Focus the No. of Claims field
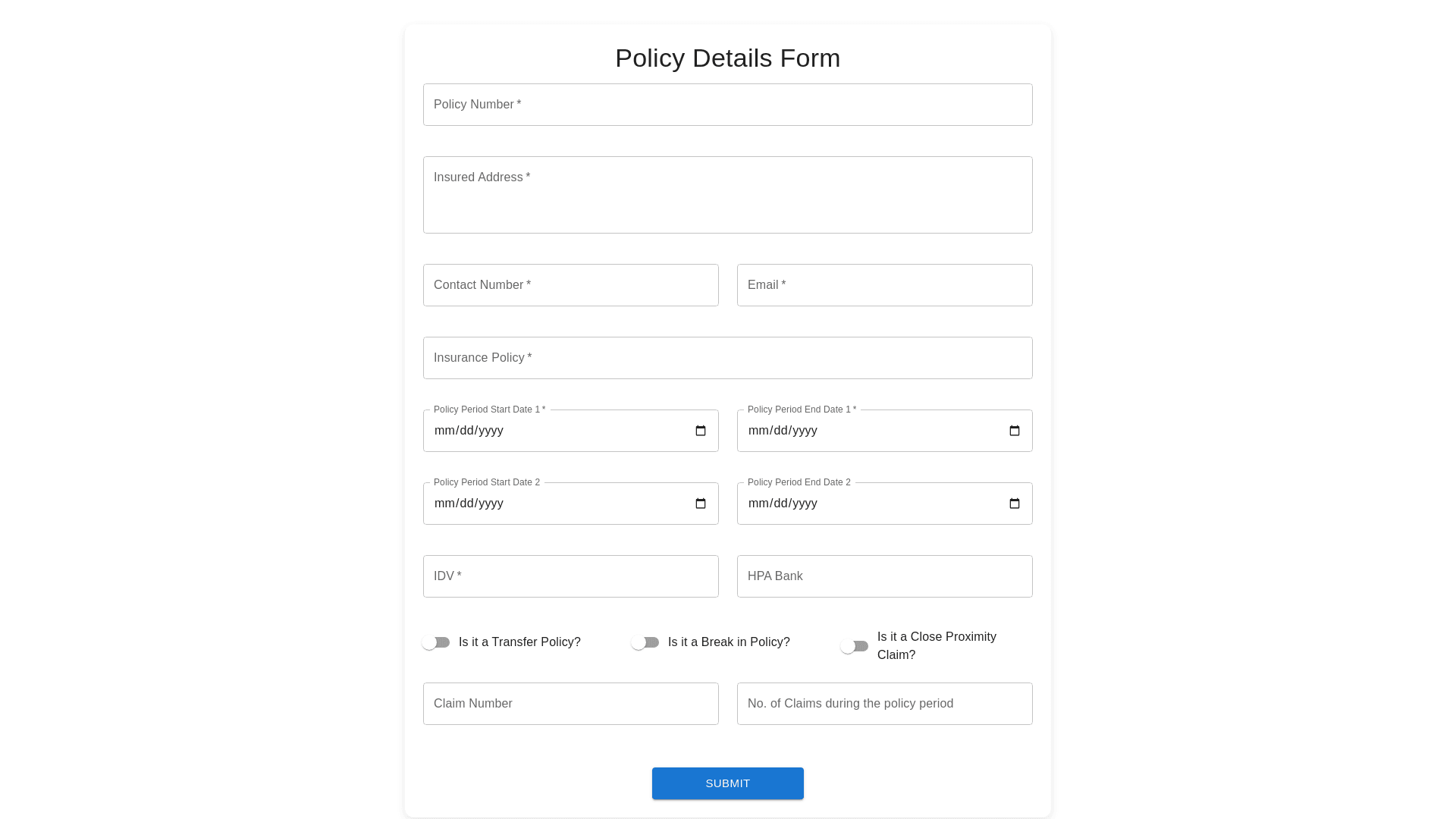1456x819 pixels. [885, 704]
